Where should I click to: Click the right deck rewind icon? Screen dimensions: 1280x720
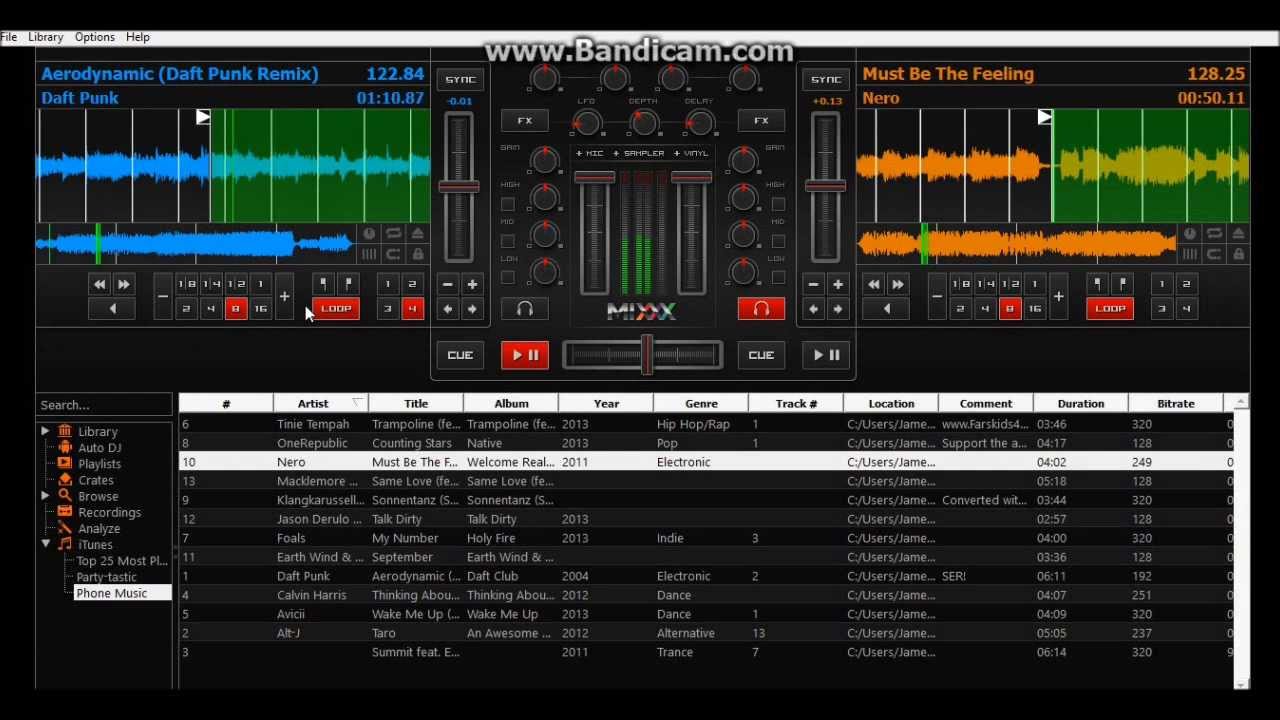pos(873,285)
